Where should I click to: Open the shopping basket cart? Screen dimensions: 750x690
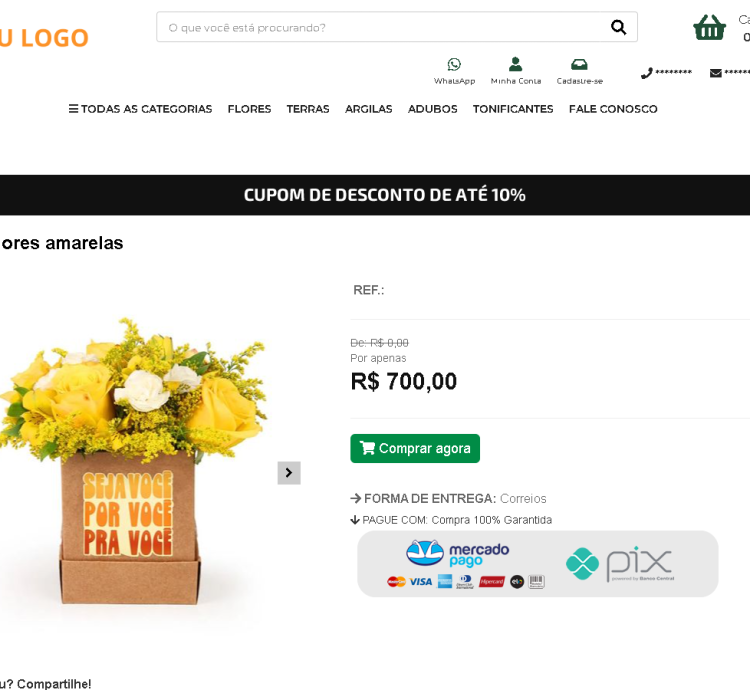709,27
